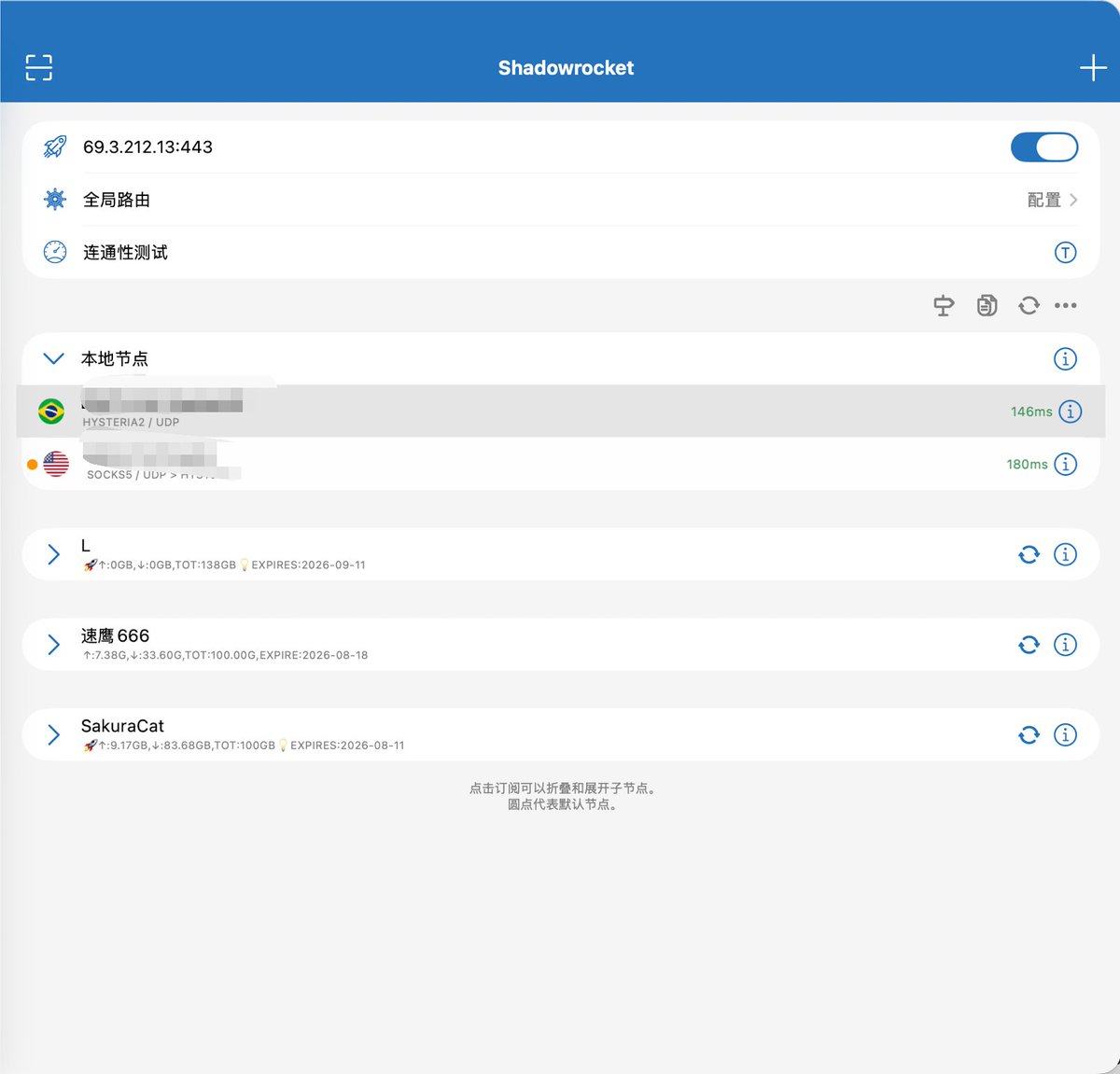
Task: Open the 配置 configuration link
Action: click(1044, 200)
